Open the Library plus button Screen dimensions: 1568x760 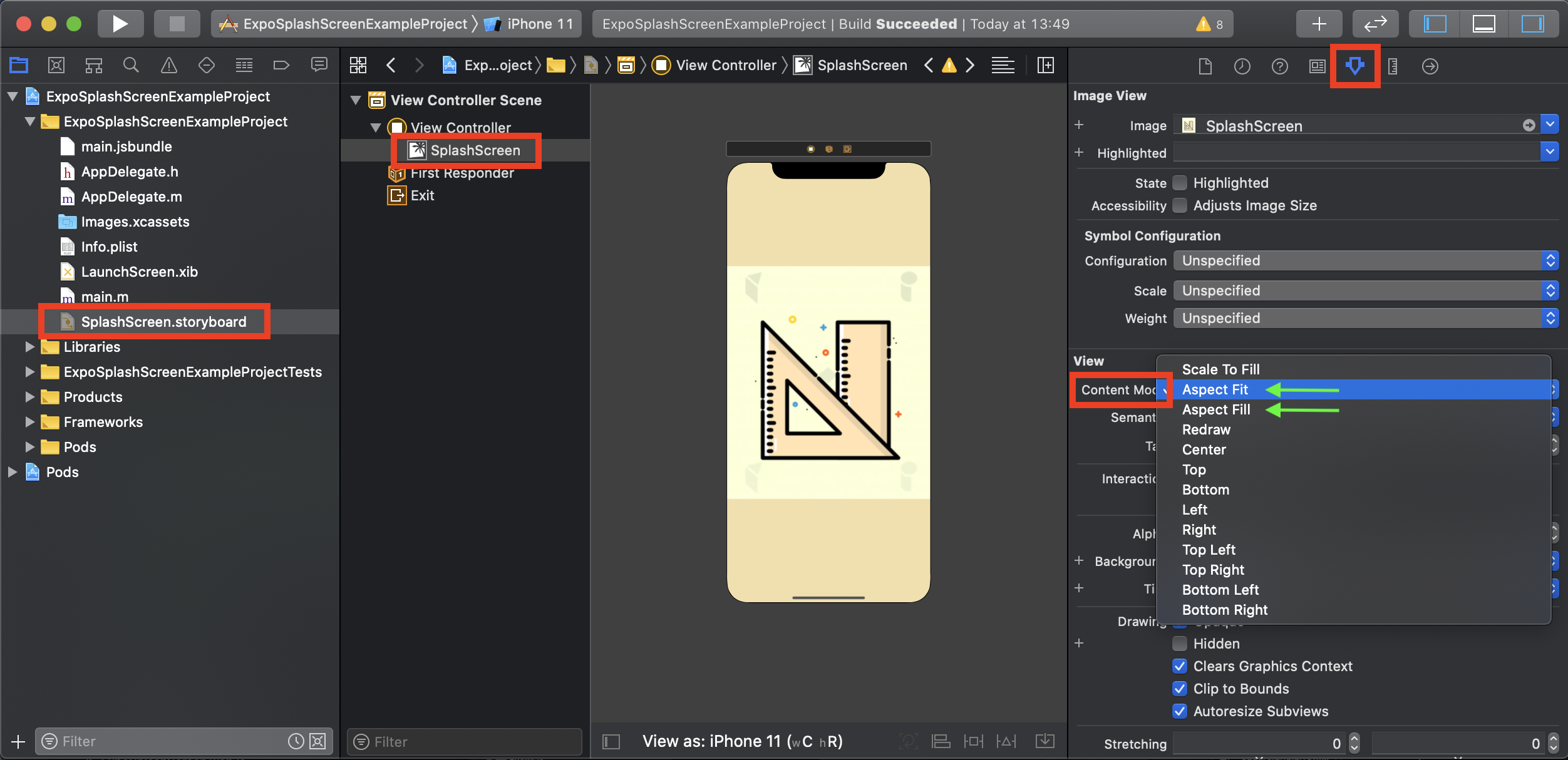(1319, 24)
